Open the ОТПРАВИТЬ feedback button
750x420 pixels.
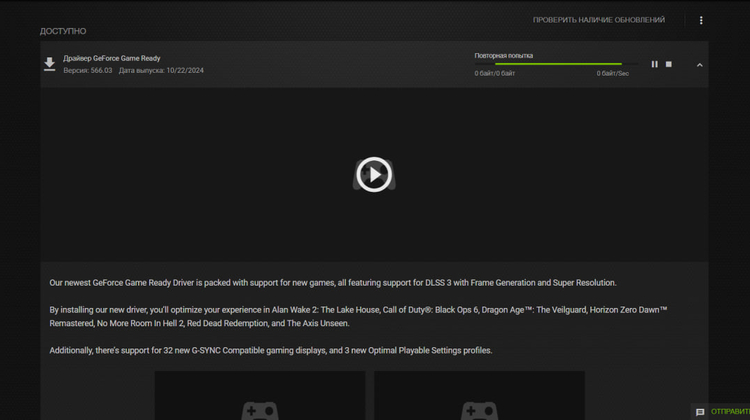(x=730, y=411)
